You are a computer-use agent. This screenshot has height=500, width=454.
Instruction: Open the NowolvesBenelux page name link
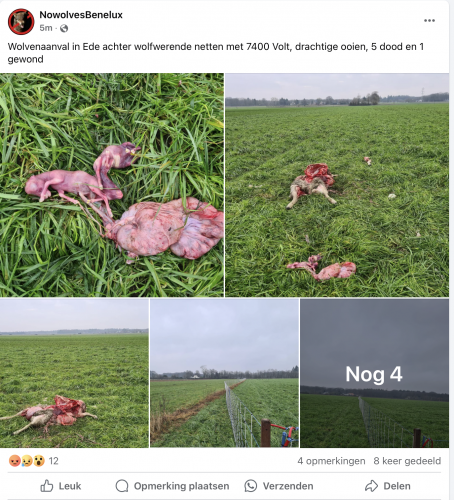pos(81,15)
